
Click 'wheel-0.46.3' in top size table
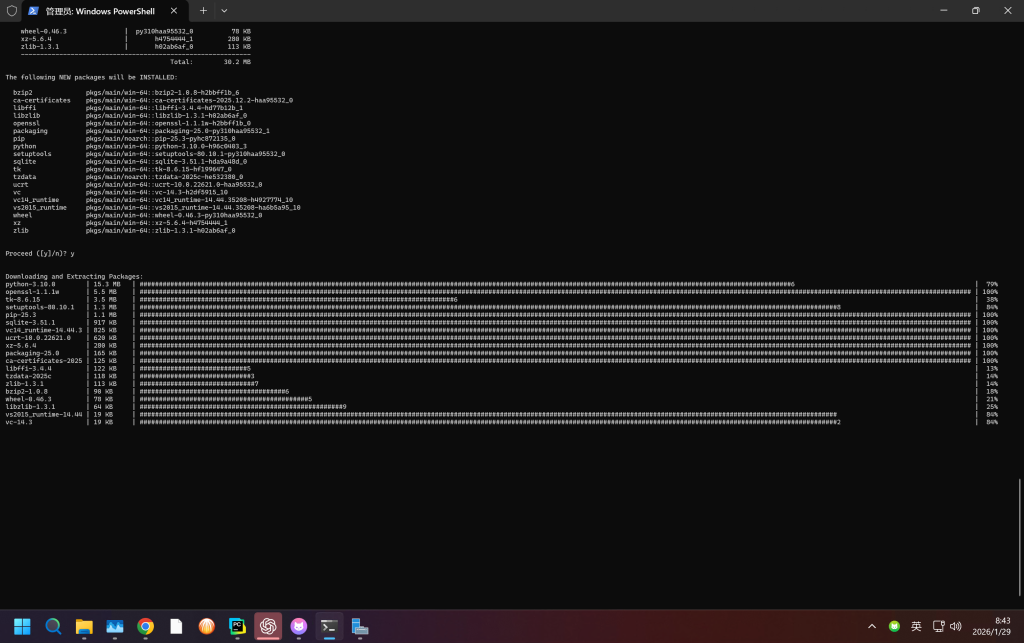[43, 31]
